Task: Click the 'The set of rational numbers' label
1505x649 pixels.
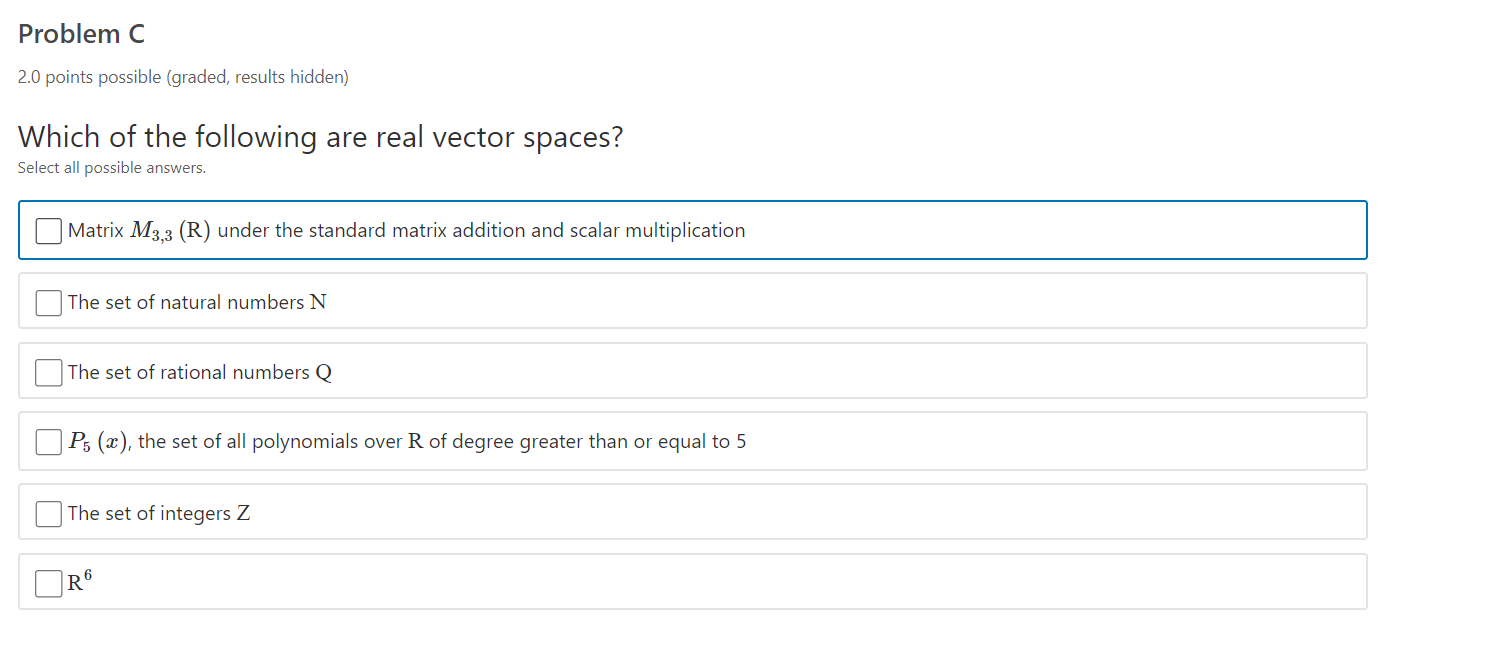Action: coord(188,372)
